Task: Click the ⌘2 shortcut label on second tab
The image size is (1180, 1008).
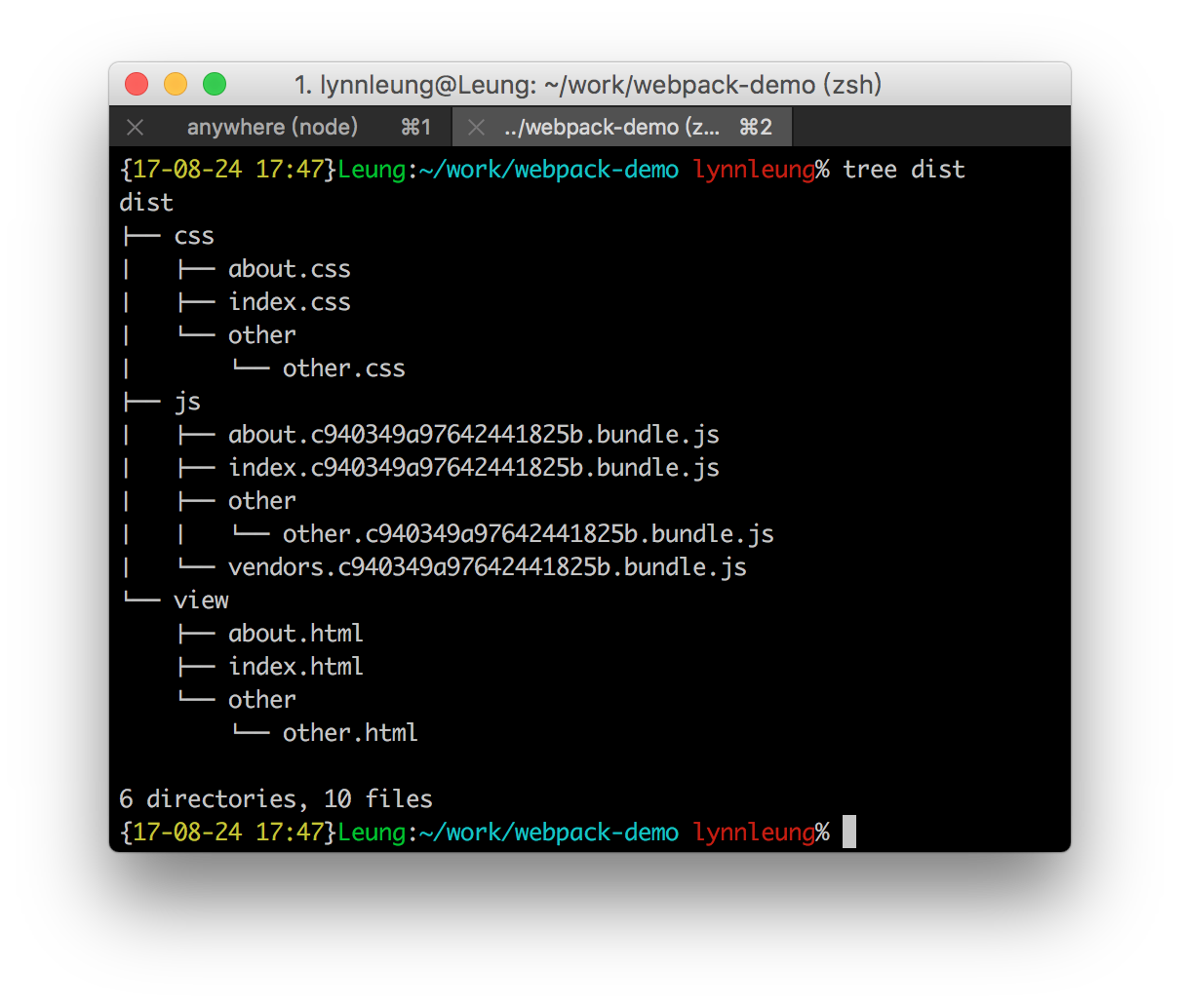Action: click(756, 128)
